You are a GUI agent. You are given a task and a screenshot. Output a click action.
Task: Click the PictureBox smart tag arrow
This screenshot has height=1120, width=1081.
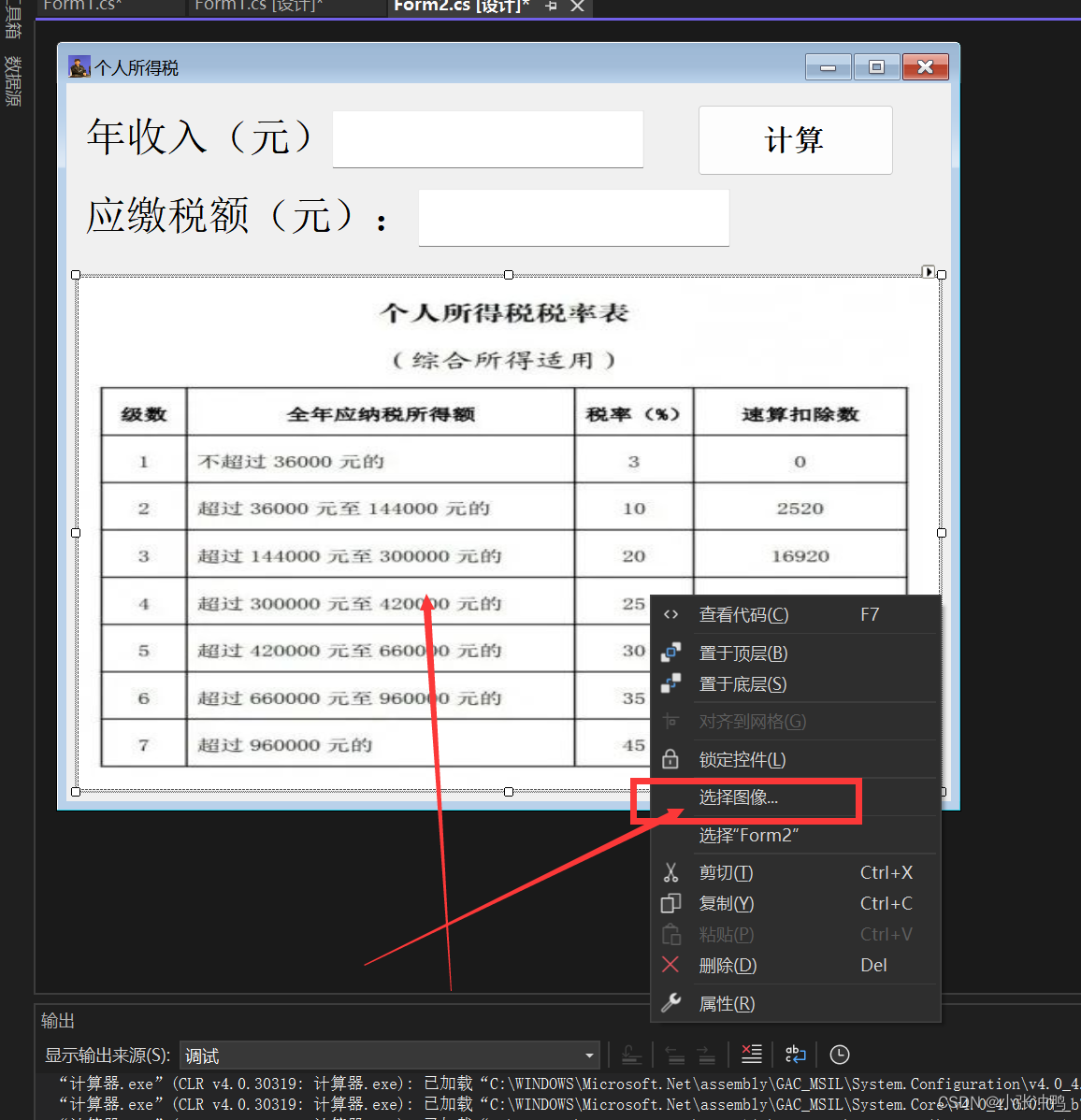[x=928, y=271]
